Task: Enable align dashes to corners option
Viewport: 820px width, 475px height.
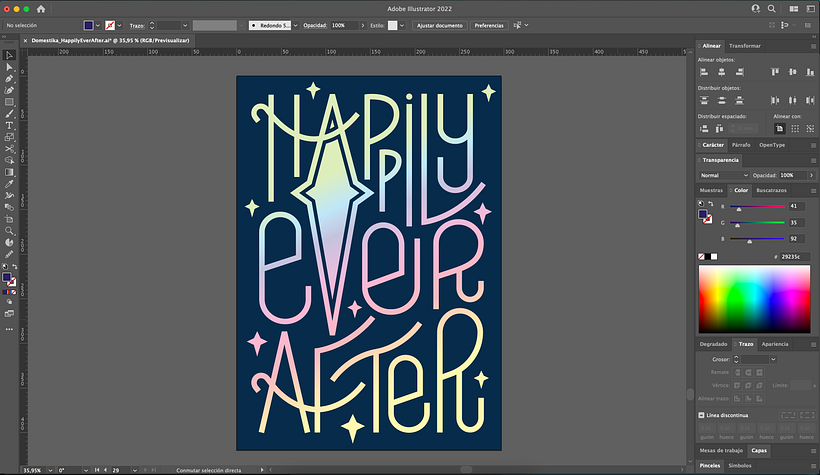Action: [x=807, y=415]
